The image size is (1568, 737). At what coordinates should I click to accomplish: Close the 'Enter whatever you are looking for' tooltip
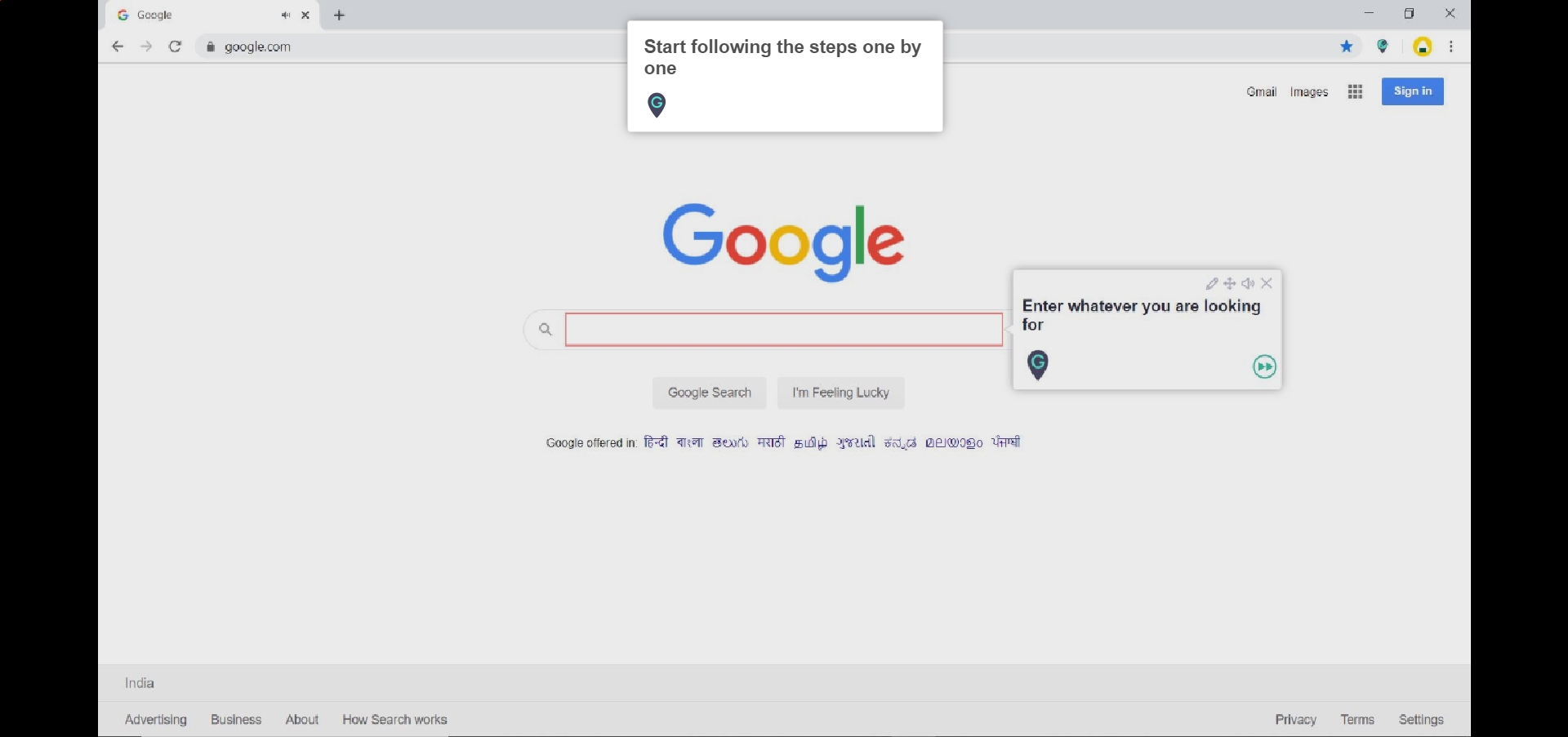coord(1267,284)
